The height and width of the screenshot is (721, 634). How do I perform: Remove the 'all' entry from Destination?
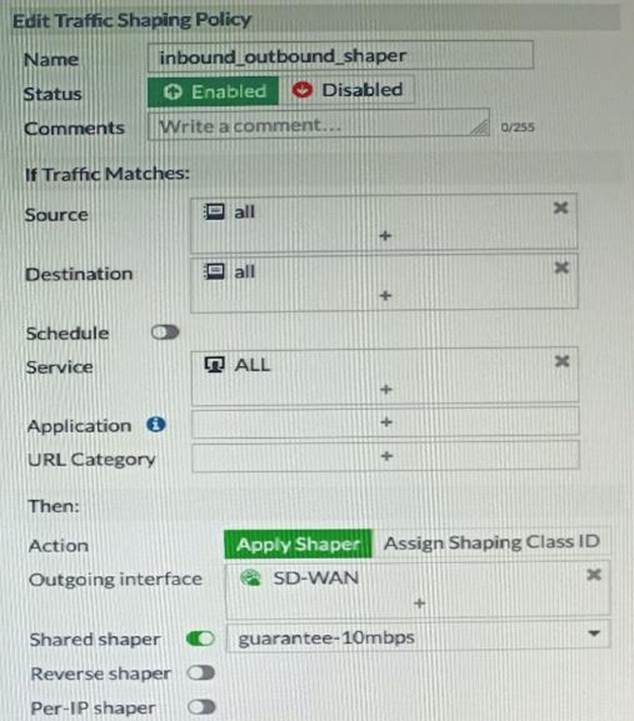pyautogui.click(x=561, y=268)
